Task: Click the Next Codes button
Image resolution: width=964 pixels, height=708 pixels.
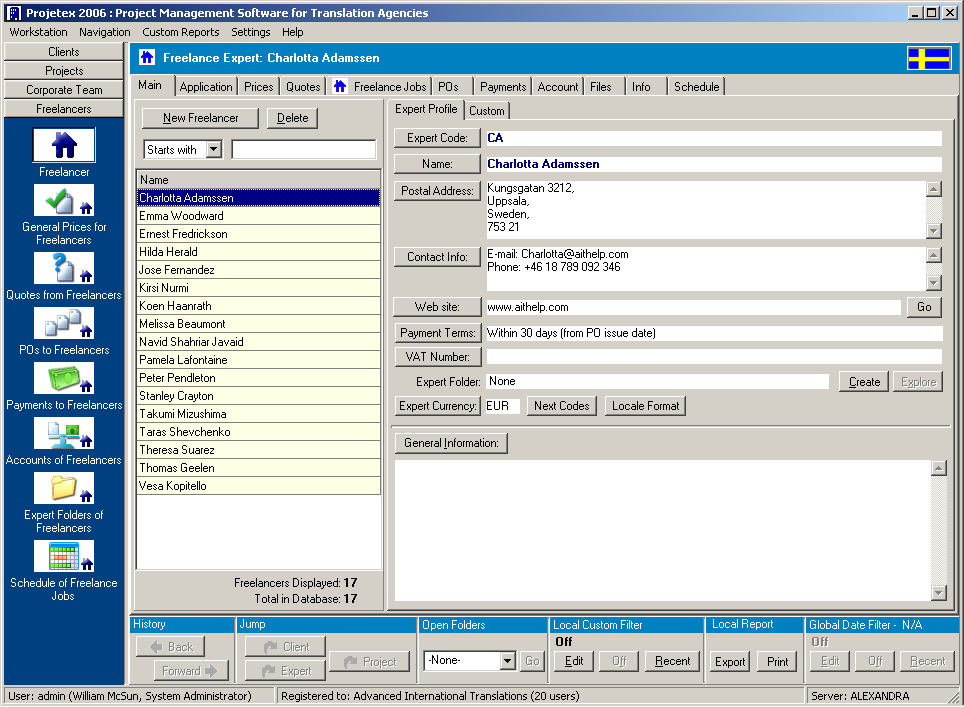Action: tap(561, 406)
